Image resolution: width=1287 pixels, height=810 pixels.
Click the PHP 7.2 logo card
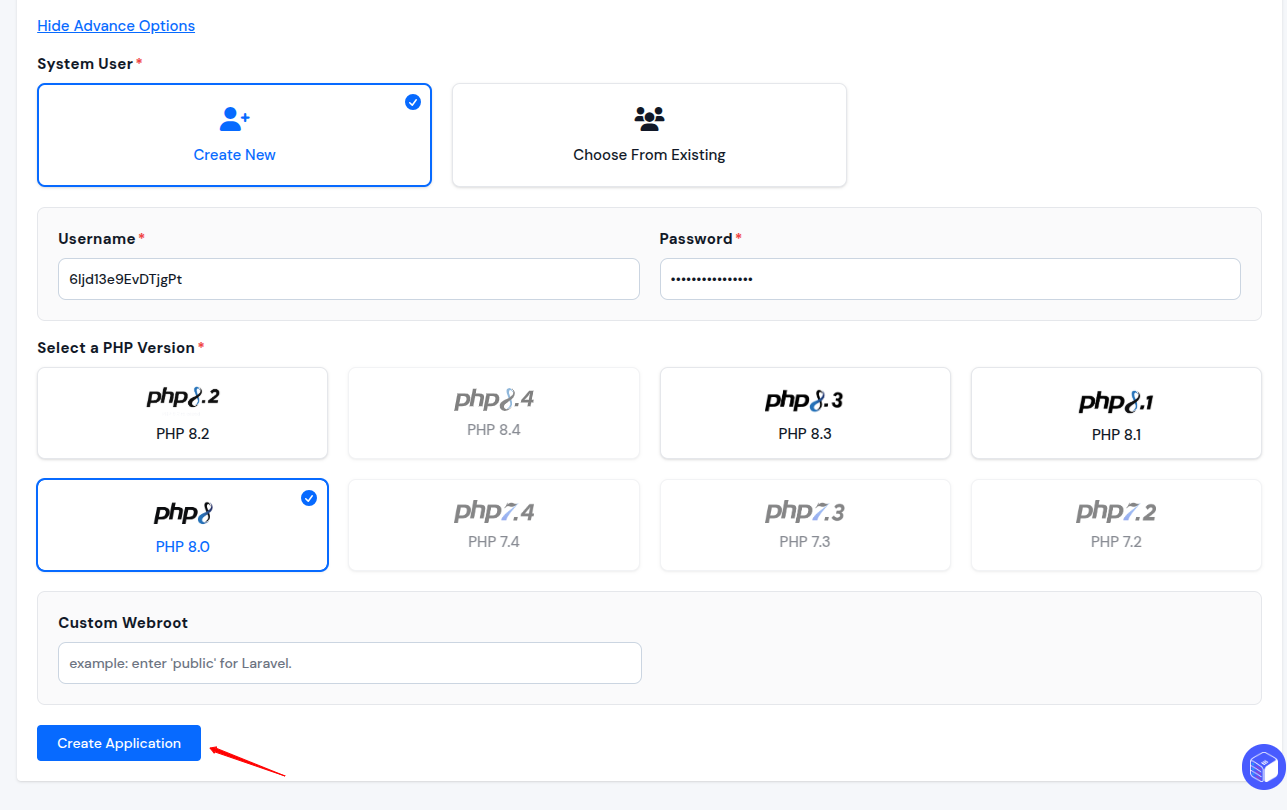1116,525
